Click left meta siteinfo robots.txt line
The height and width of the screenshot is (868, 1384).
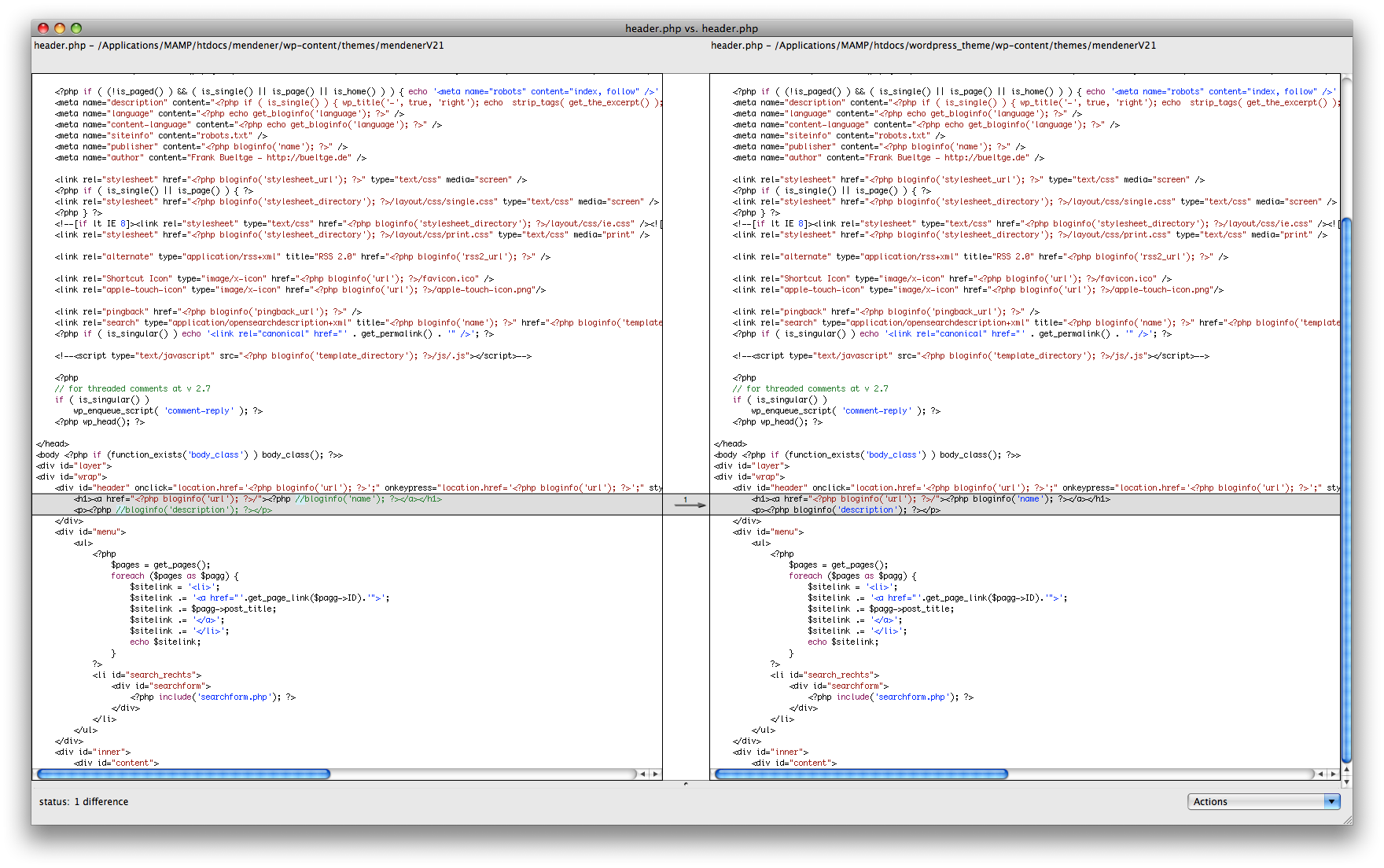tap(161, 136)
